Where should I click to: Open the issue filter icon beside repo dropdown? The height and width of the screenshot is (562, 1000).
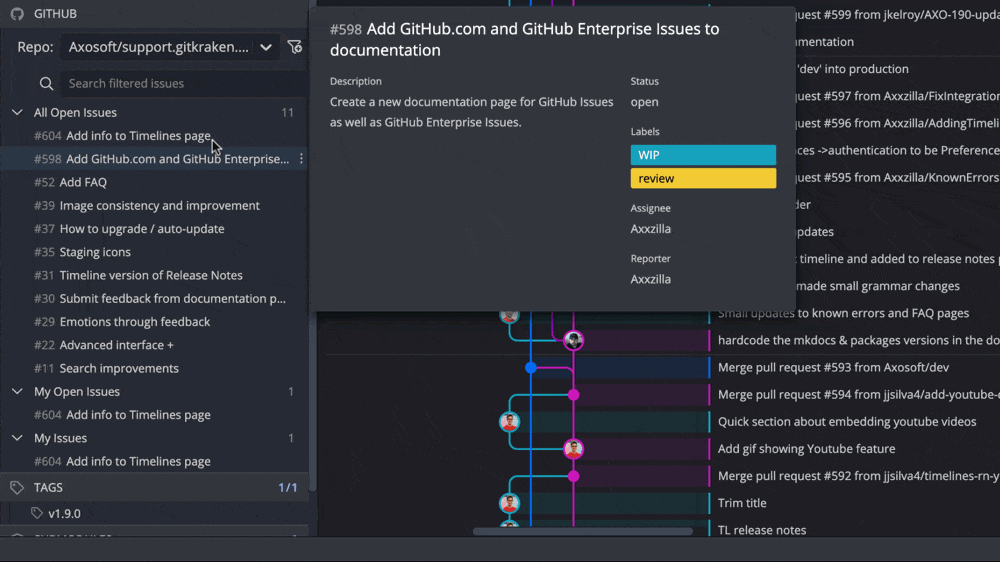pyautogui.click(x=295, y=47)
